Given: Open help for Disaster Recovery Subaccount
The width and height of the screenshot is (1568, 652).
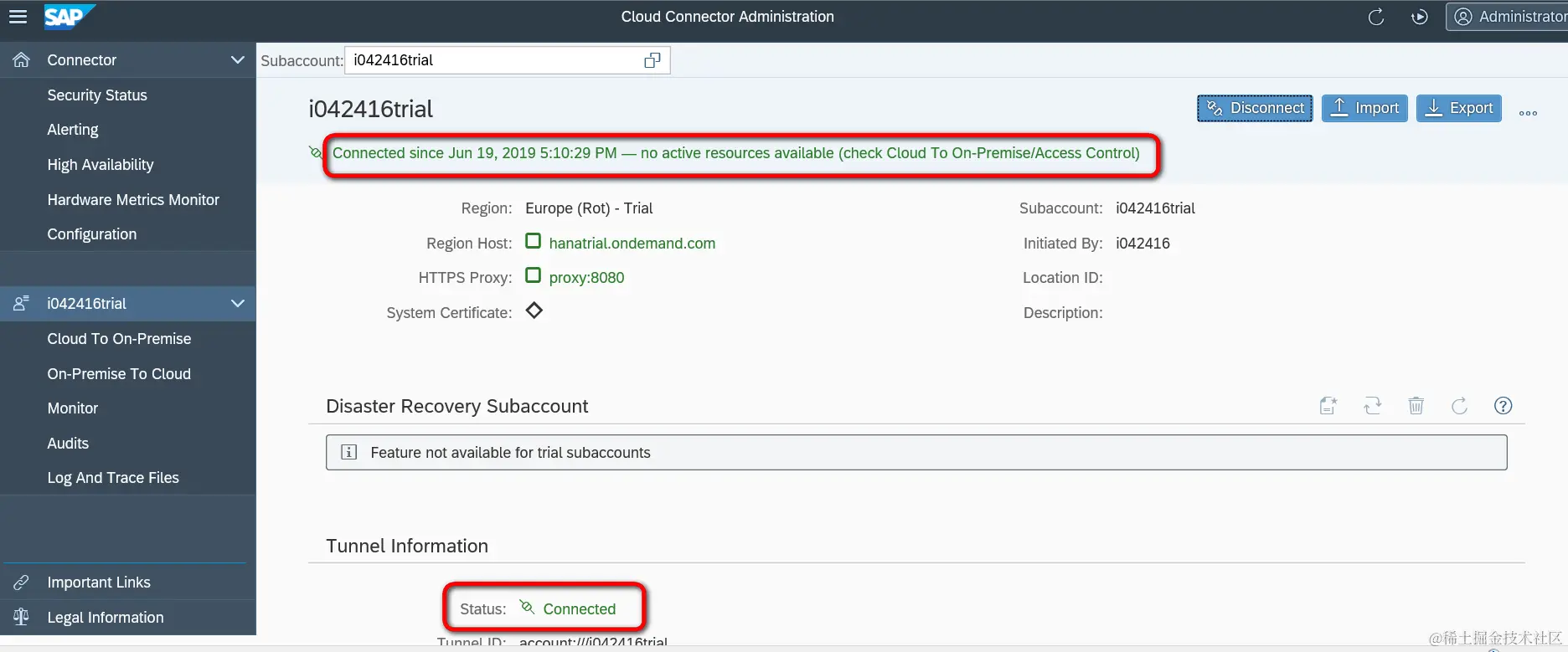Looking at the screenshot, I should tap(1504, 406).
